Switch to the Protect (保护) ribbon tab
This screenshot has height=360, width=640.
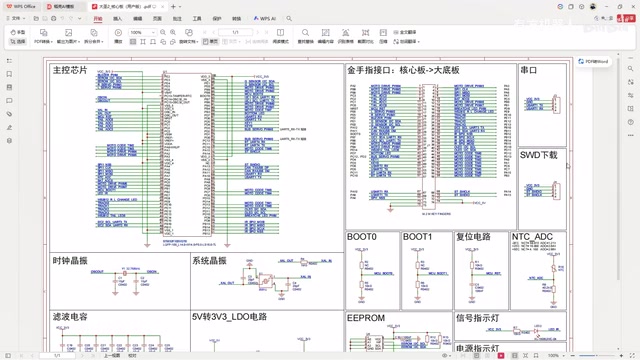coord(217,19)
